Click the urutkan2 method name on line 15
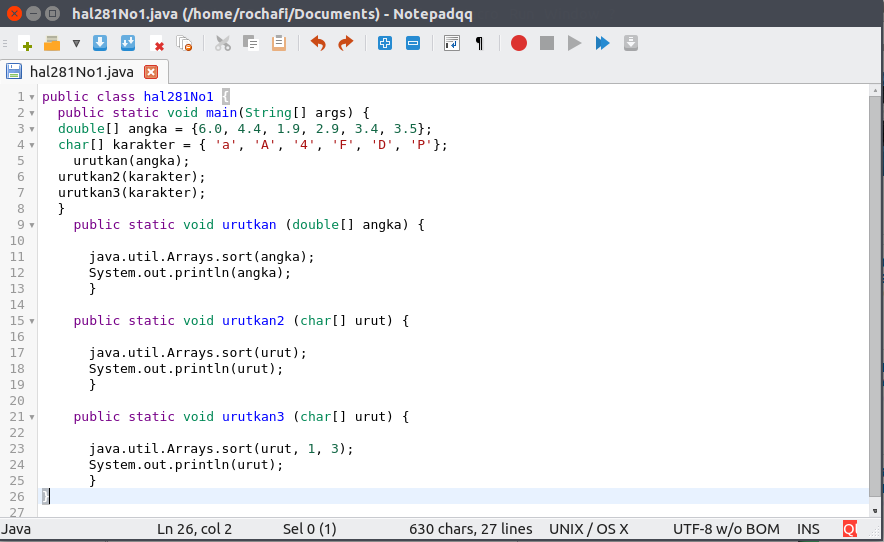This screenshot has height=542, width=884. (x=253, y=320)
